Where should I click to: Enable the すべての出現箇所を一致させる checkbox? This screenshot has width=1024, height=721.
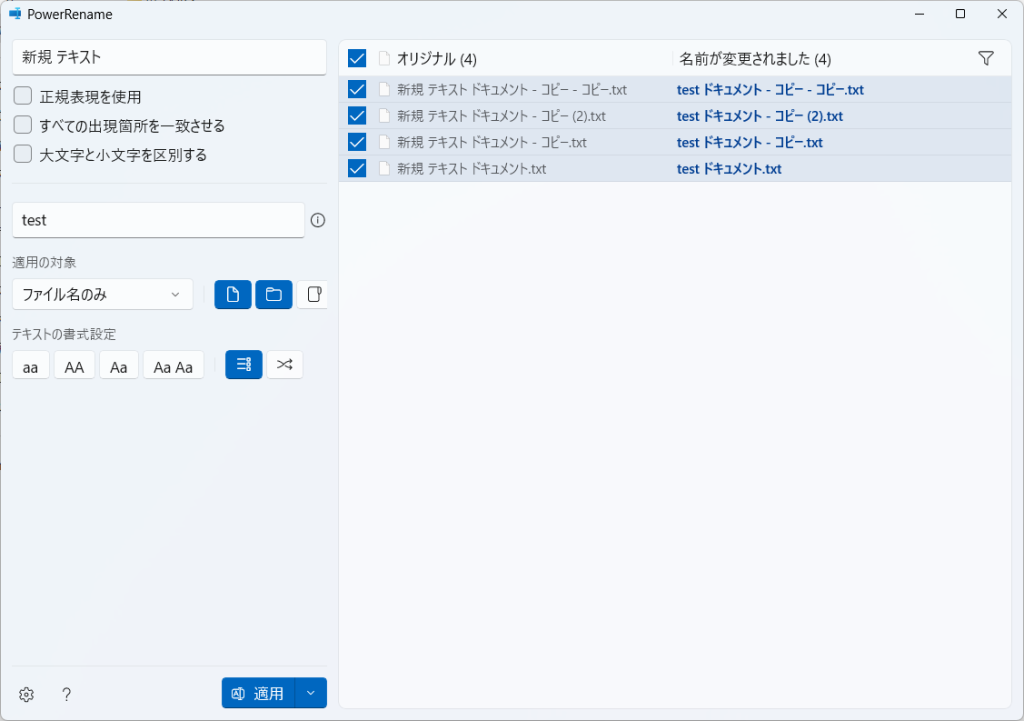point(23,126)
